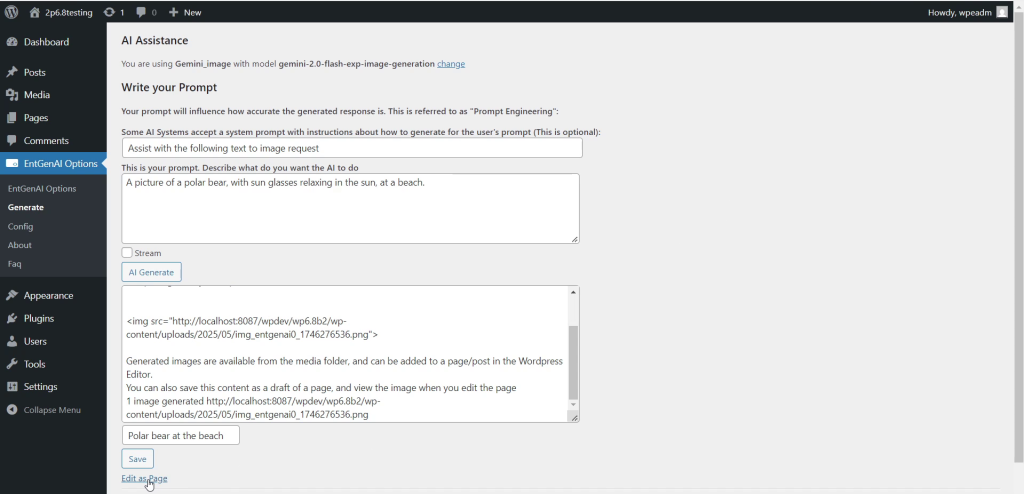
Task: Open the Faq submenu item
Action: (x=14, y=264)
